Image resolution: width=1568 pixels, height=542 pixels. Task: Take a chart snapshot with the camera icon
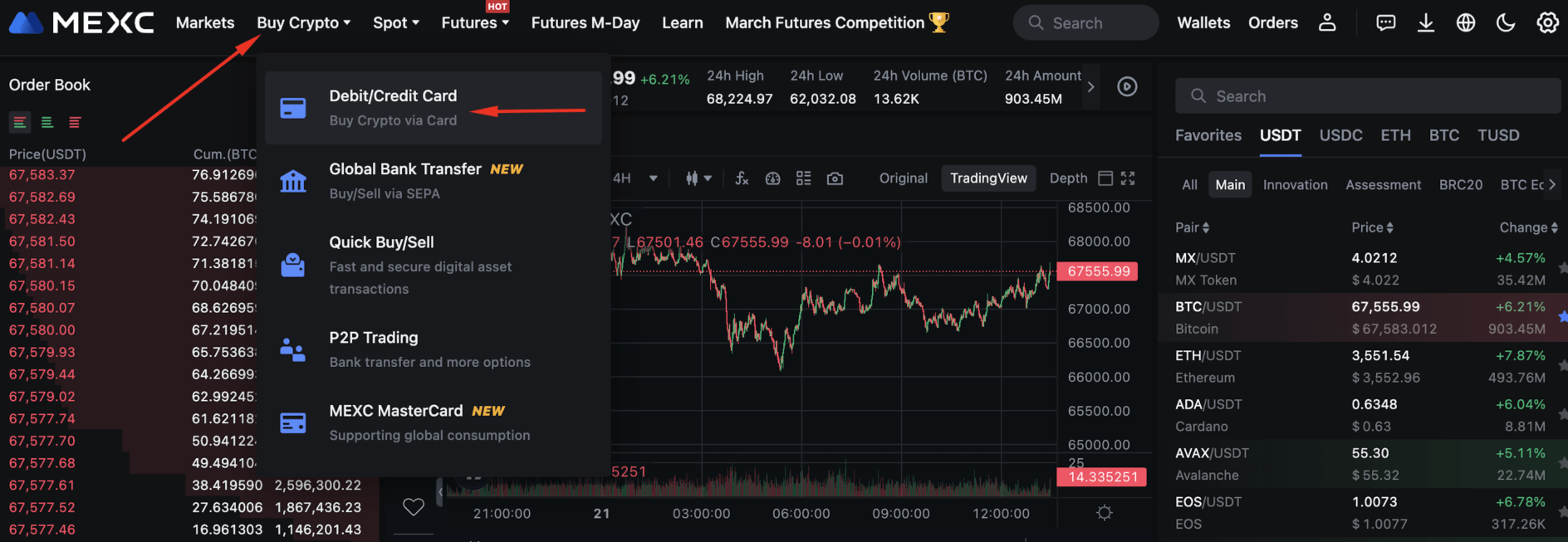pos(834,178)
